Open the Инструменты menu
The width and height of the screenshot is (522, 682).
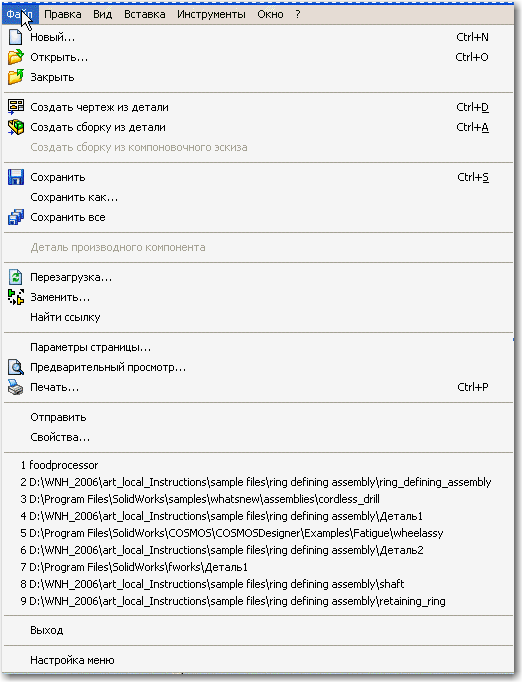211,14
